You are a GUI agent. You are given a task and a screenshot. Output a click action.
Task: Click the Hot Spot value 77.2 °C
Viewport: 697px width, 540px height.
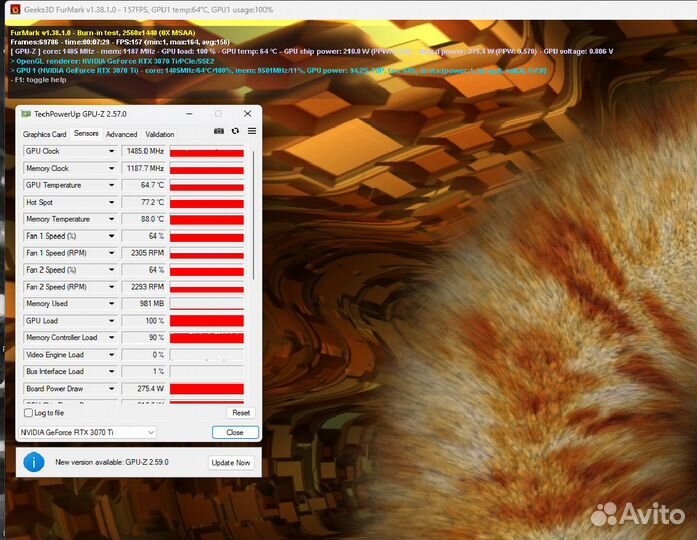144,202
